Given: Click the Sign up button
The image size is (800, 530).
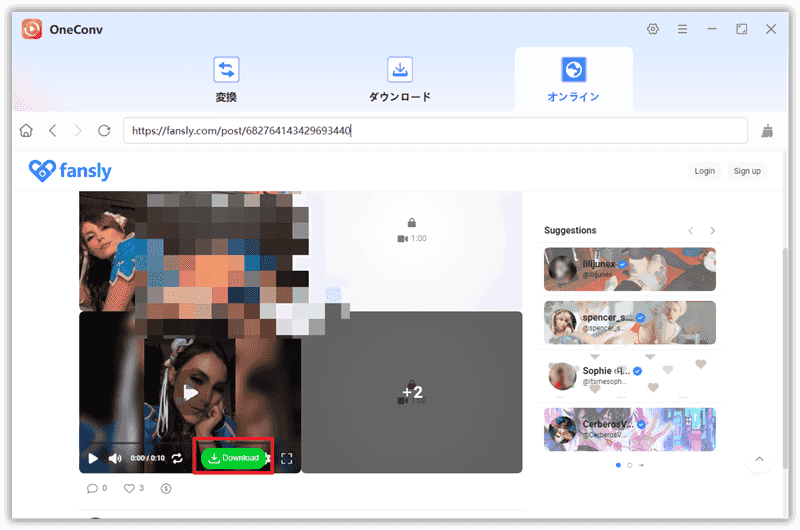Looking at the screenshot, I should (747, 171).
